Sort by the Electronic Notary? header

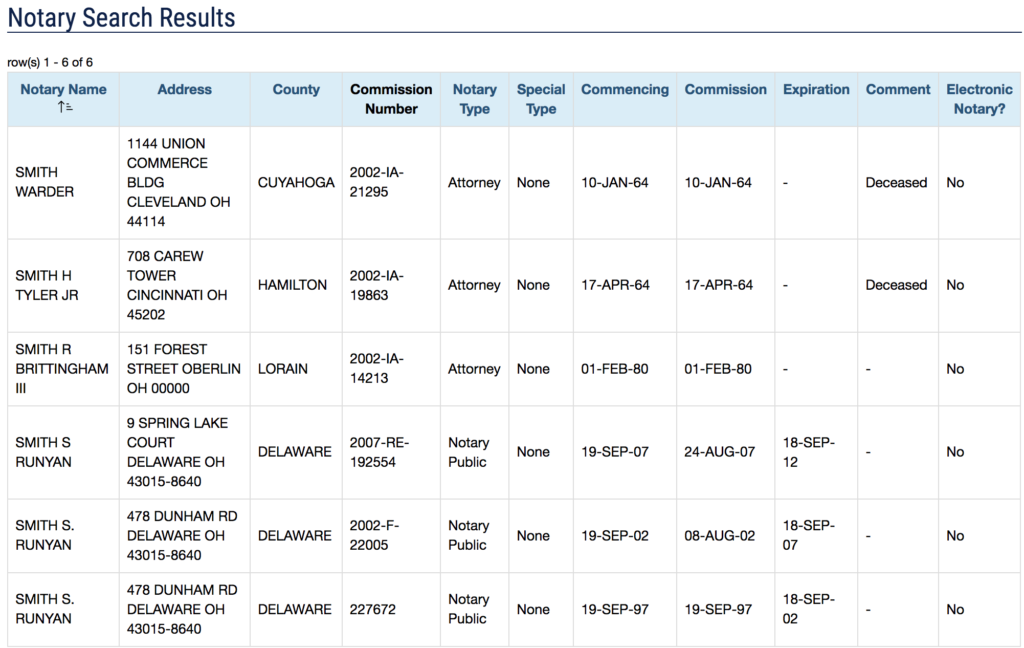point(979,98)
